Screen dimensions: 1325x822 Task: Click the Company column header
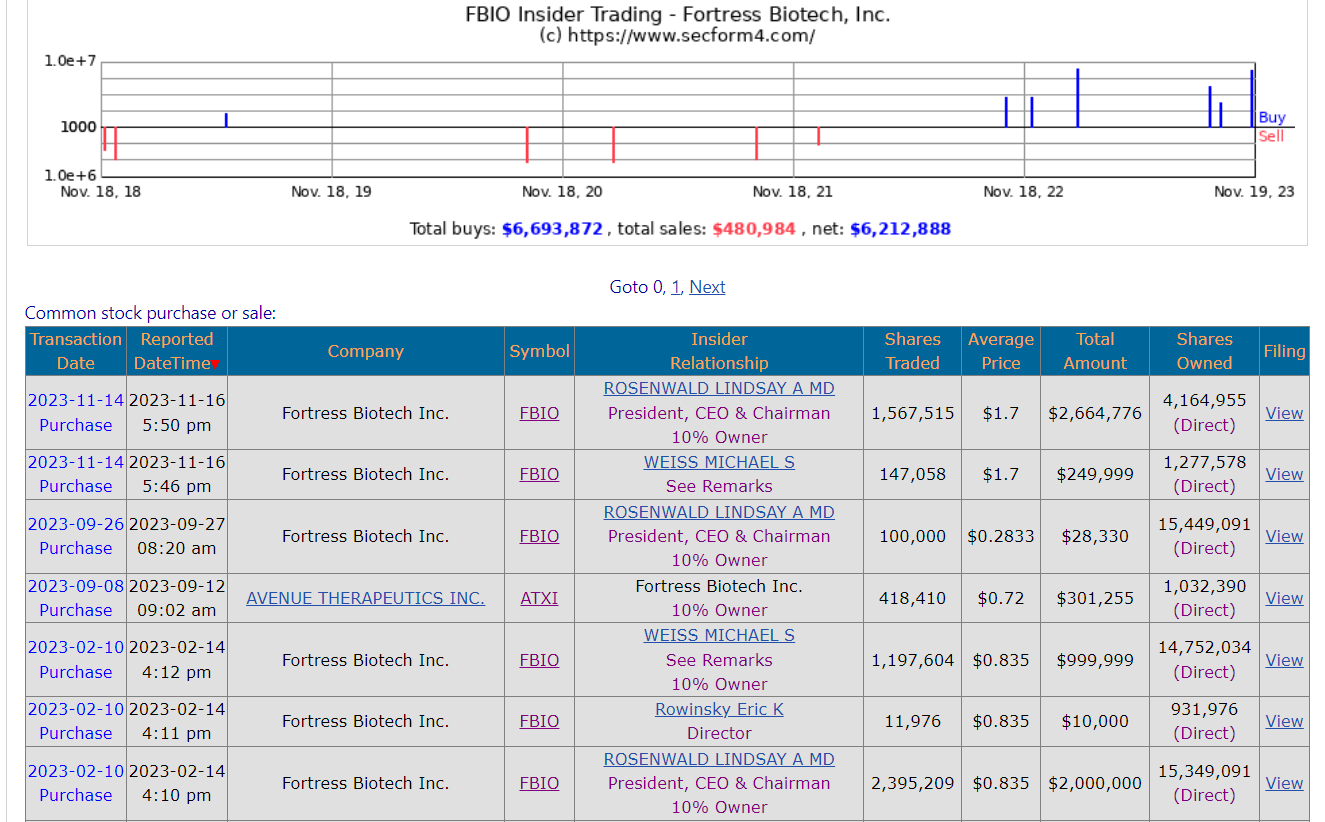pyautogui.click(x=366, y=351)
